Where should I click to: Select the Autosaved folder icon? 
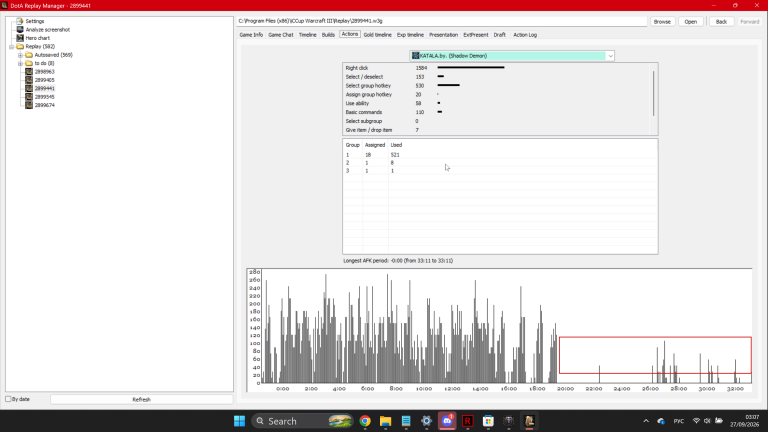pos(29,55)
